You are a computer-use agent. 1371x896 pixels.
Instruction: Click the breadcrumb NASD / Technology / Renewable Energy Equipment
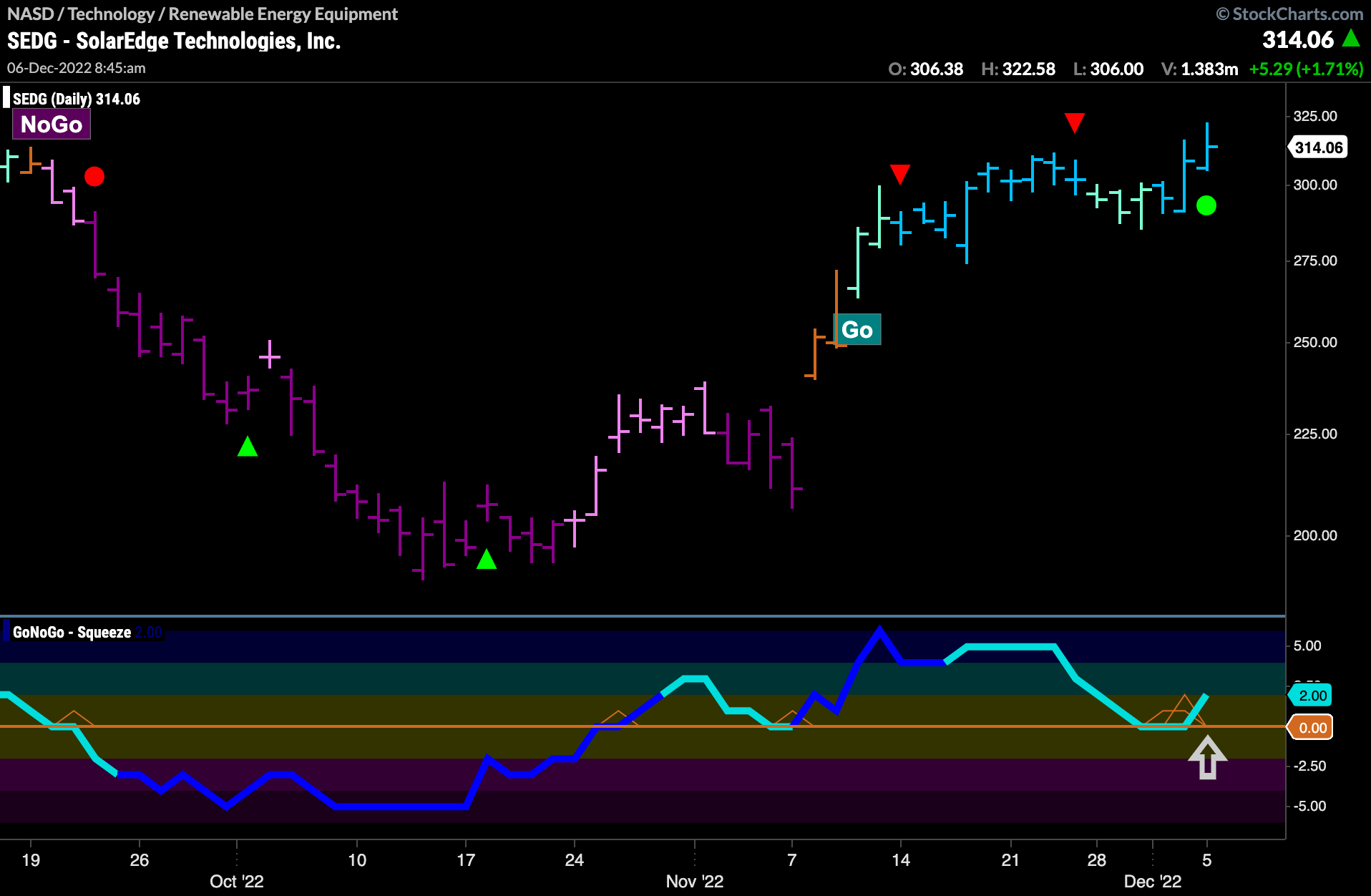tap(203, 14)
